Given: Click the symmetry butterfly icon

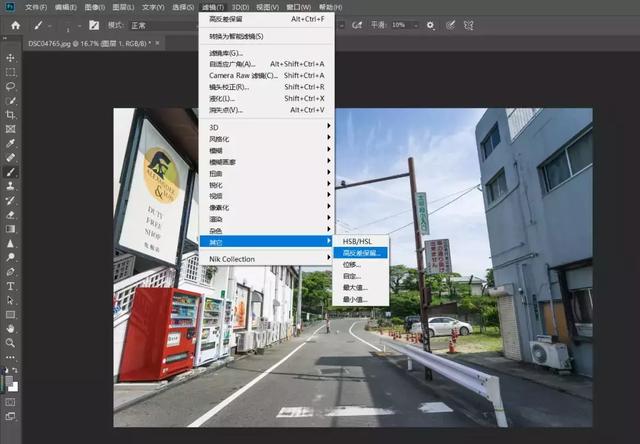Looking at the screenshot, I should 469,25.
